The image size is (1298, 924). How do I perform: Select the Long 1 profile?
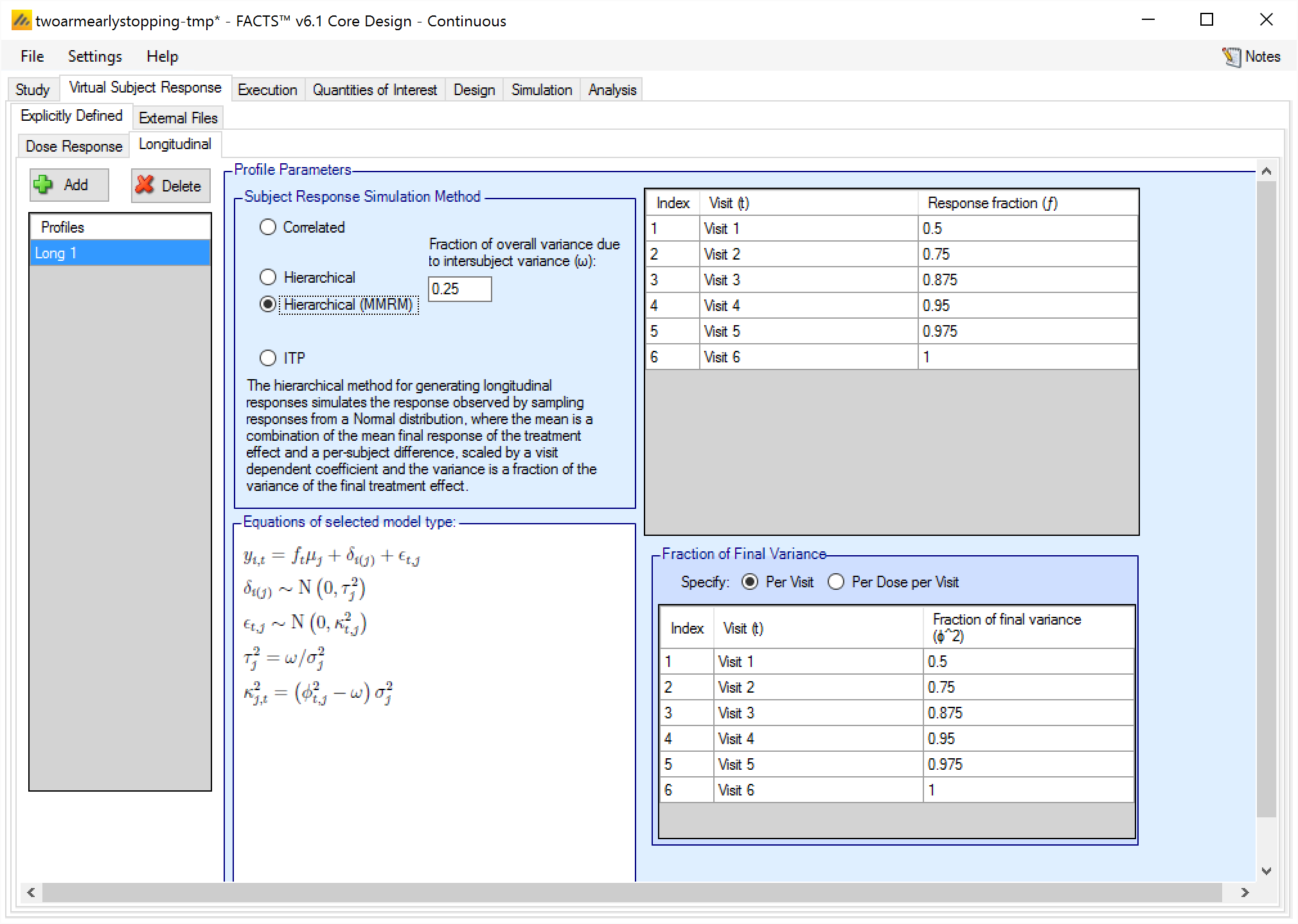(x=120, y=253)
